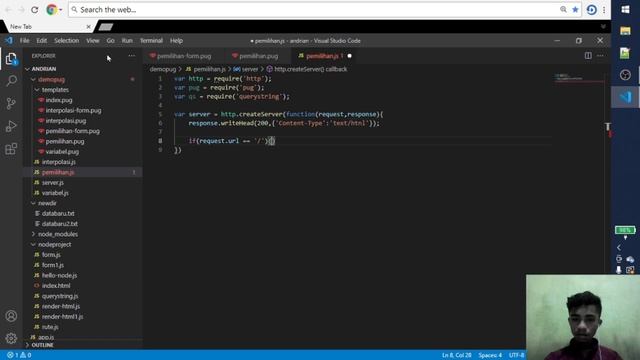640x360 pixels.
Task: Click the server breadcrumb segment
Action: 246,69
